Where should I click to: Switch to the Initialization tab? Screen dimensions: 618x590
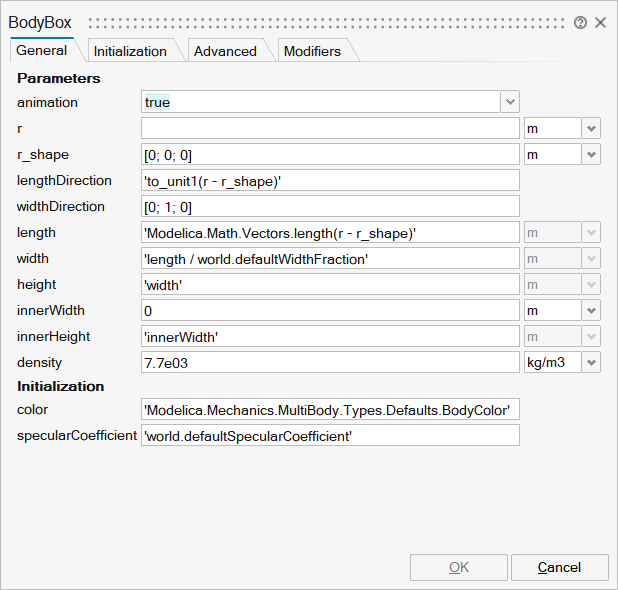tap(130, 51)
